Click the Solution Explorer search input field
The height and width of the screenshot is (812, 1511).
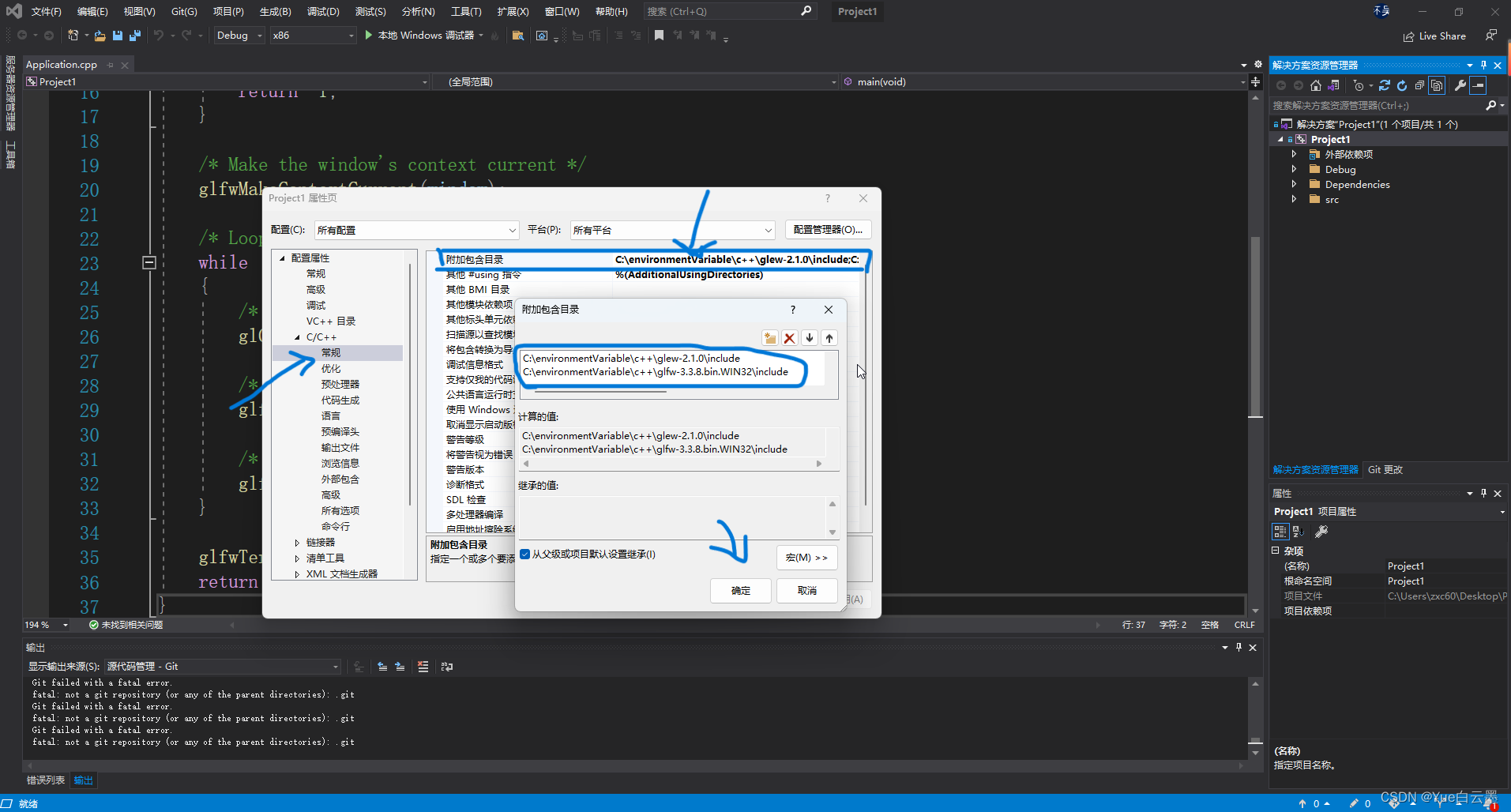[x=1376, y=105]
